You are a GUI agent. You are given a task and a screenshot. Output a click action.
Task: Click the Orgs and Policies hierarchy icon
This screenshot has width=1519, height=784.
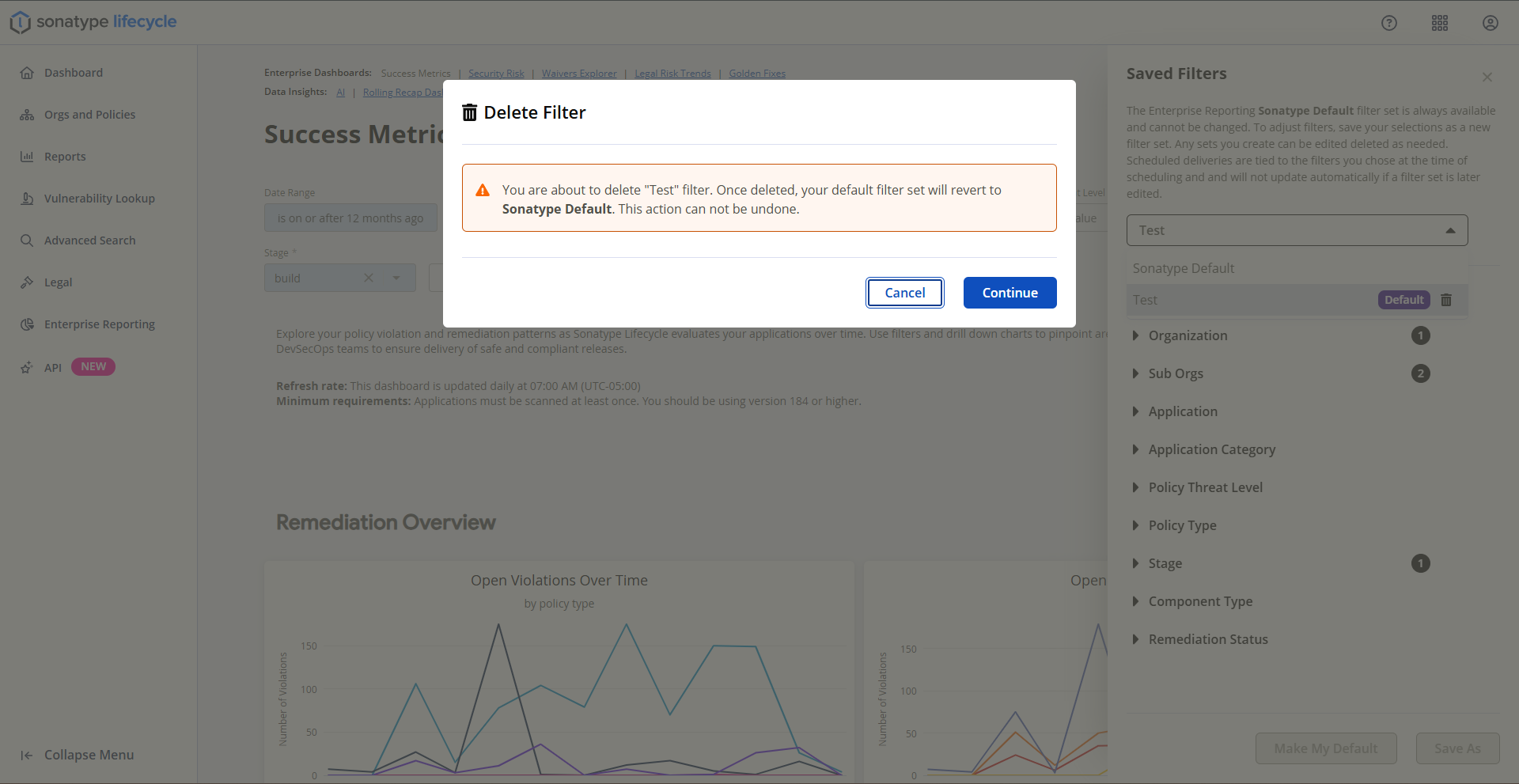tap(27, 115)
